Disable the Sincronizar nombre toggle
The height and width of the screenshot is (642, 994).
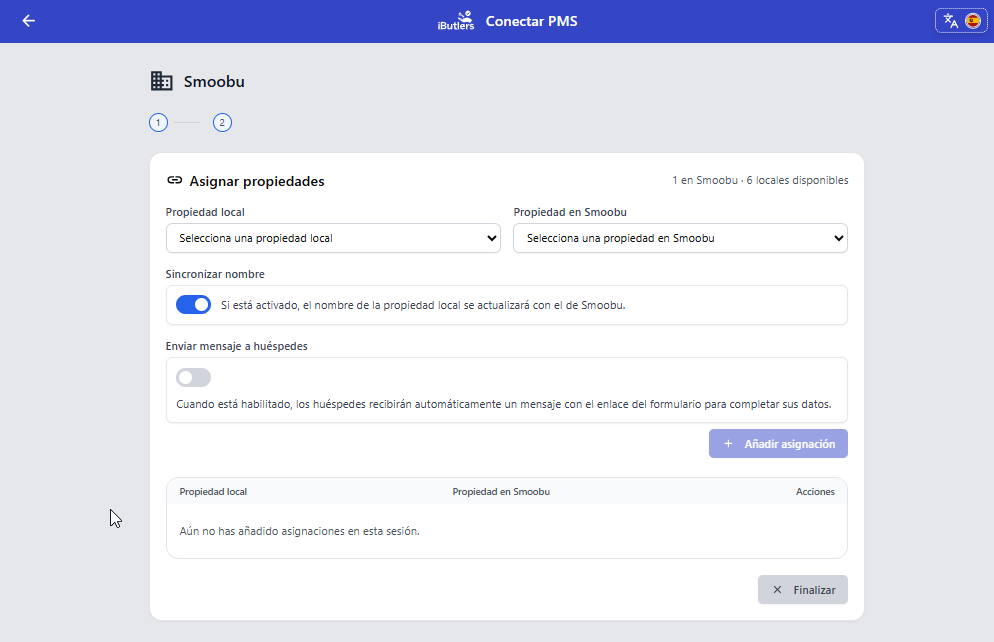pos(193,305)
